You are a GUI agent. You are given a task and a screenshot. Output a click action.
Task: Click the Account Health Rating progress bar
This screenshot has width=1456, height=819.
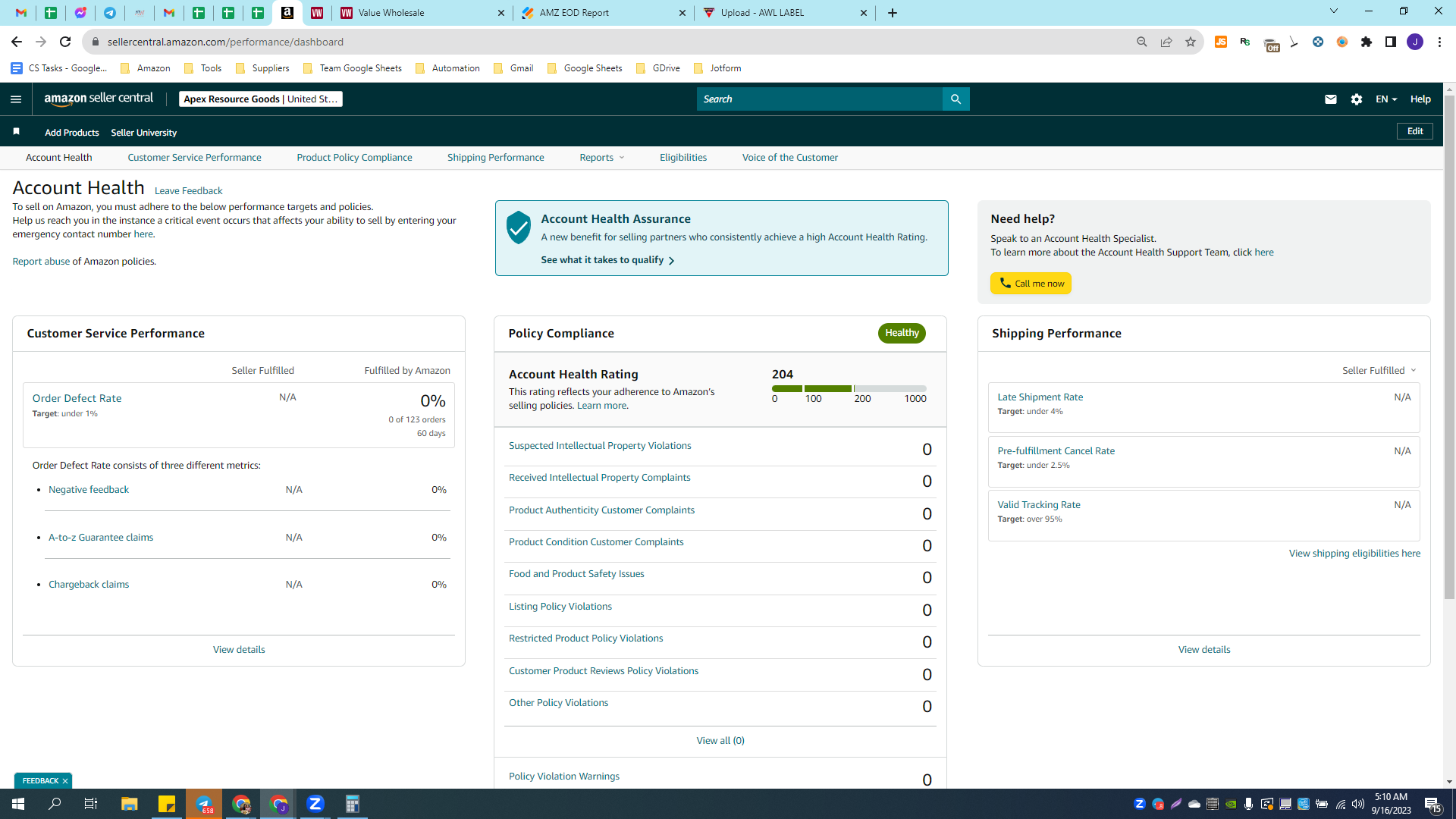pyautogui.click(x=849, y=388)
